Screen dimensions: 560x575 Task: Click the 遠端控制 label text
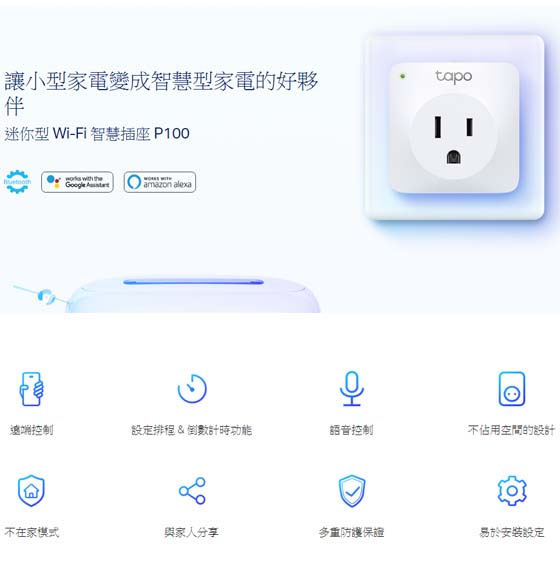[32, 430]
